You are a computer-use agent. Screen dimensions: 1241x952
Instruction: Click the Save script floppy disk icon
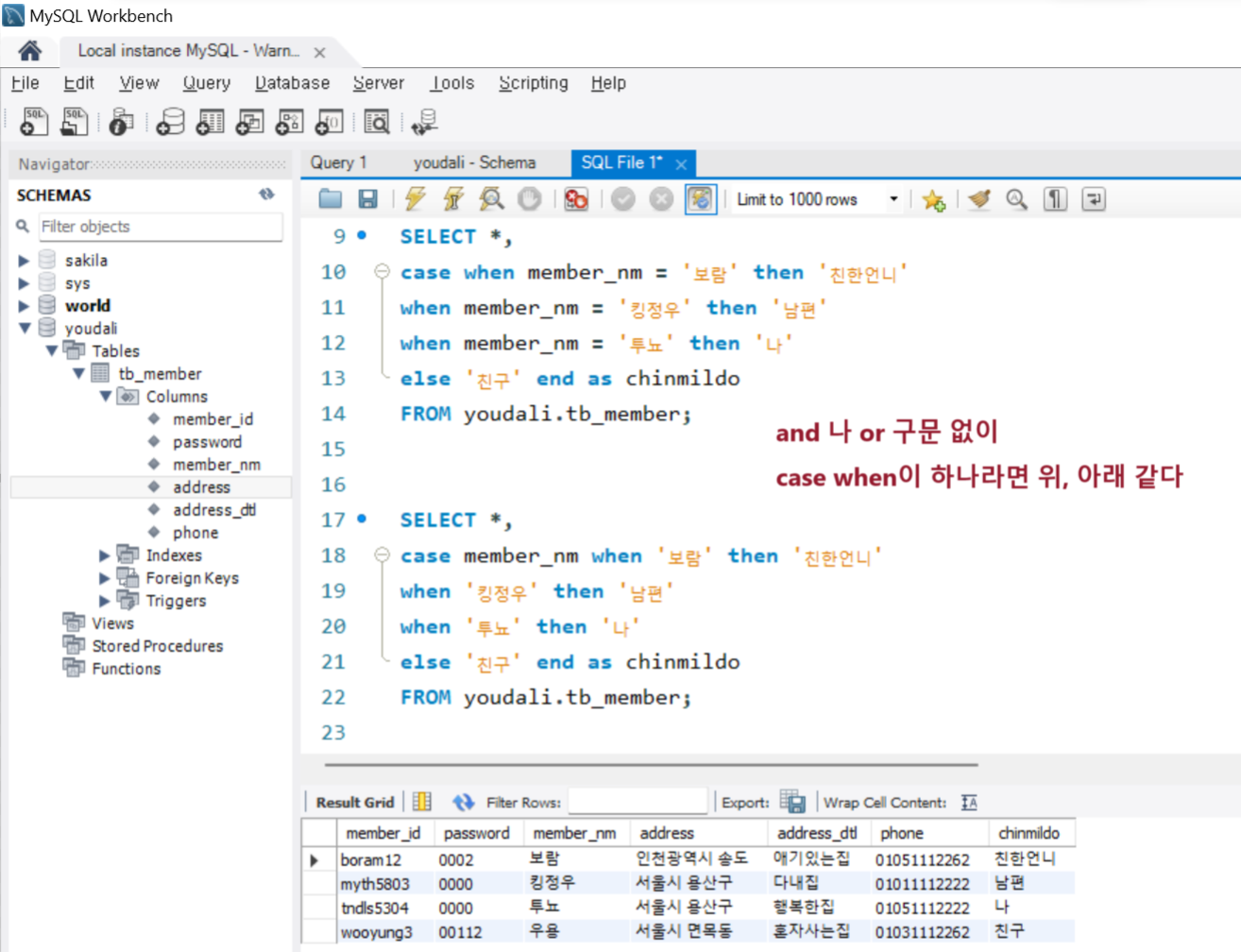(x=367, y=198)
